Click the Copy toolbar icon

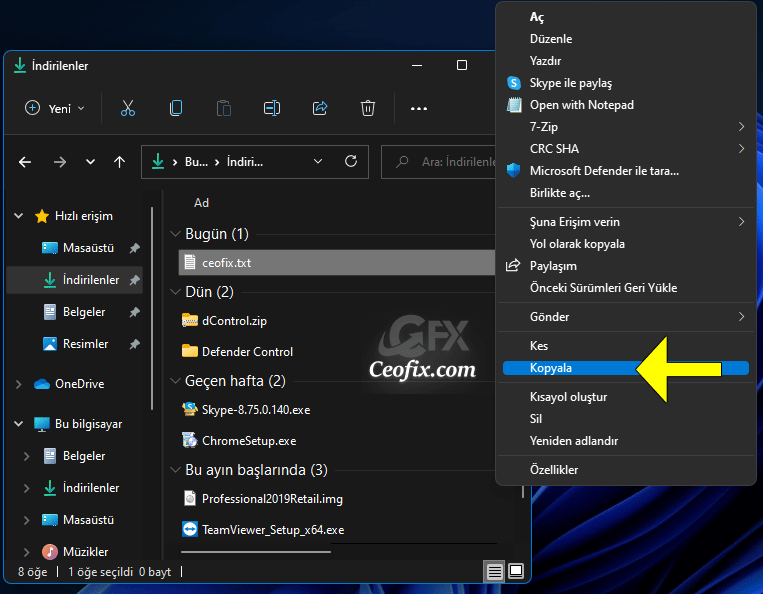176,108
